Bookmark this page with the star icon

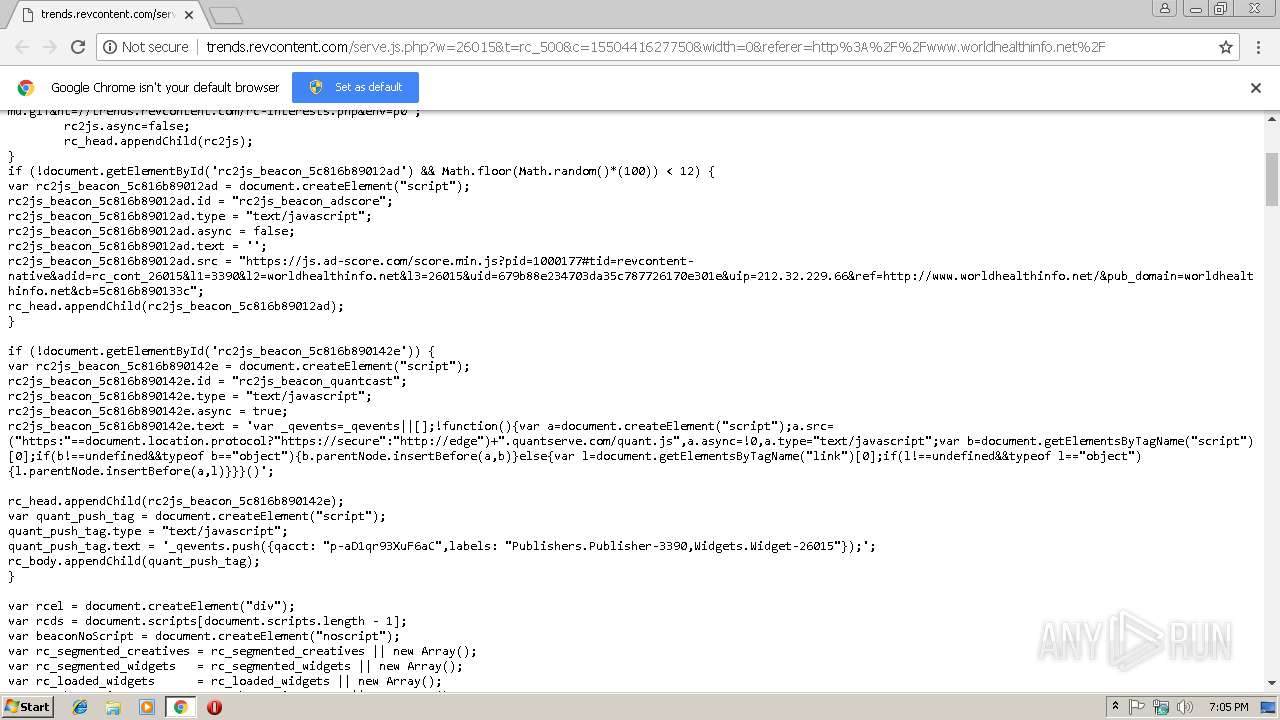1226,47
